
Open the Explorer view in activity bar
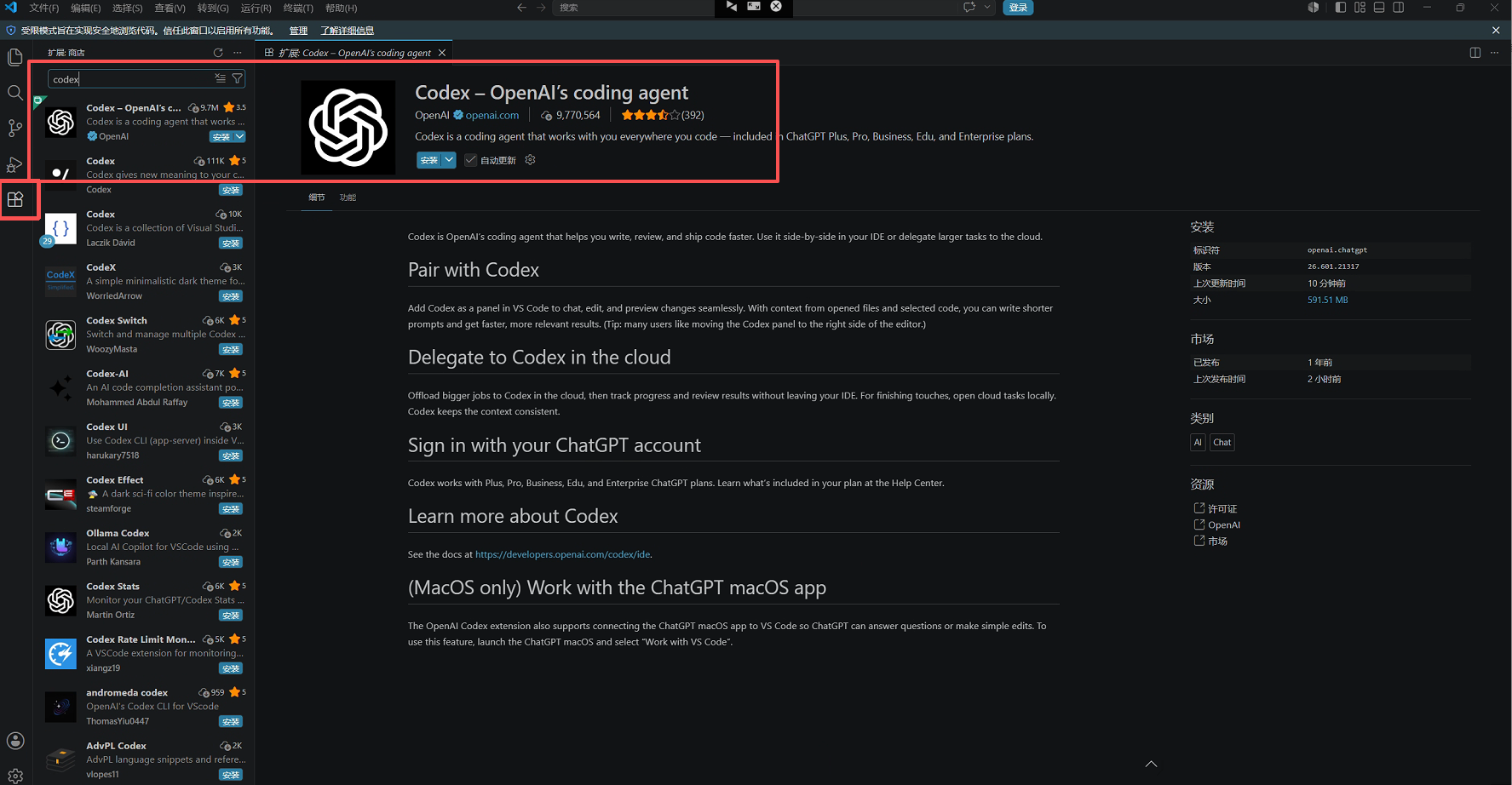pos(15,57)
